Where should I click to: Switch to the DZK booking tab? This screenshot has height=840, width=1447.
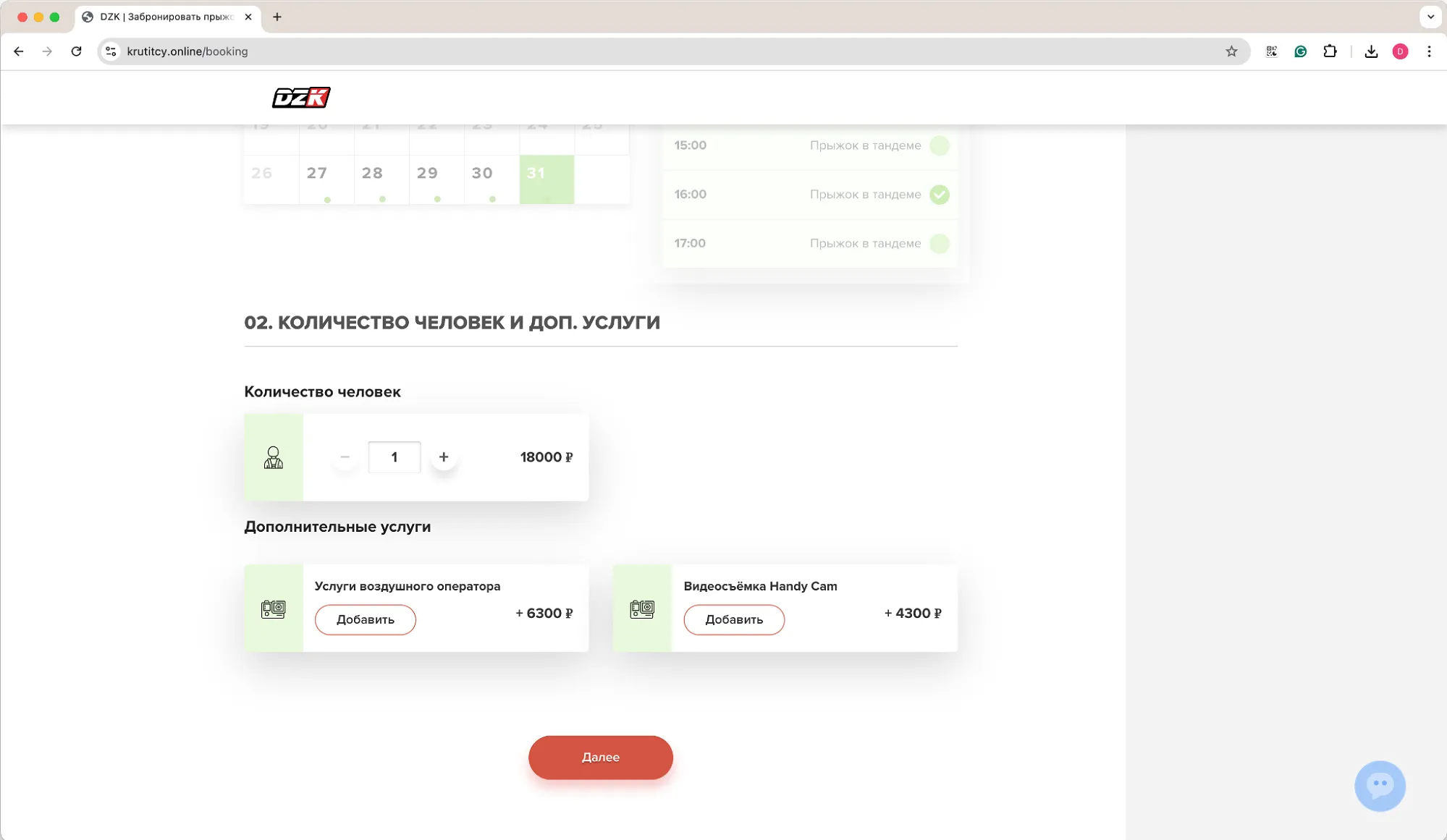(166, 17)
